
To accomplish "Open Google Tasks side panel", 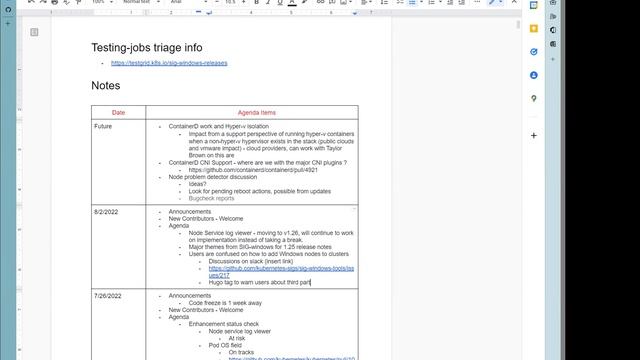I will click(533, 52).
